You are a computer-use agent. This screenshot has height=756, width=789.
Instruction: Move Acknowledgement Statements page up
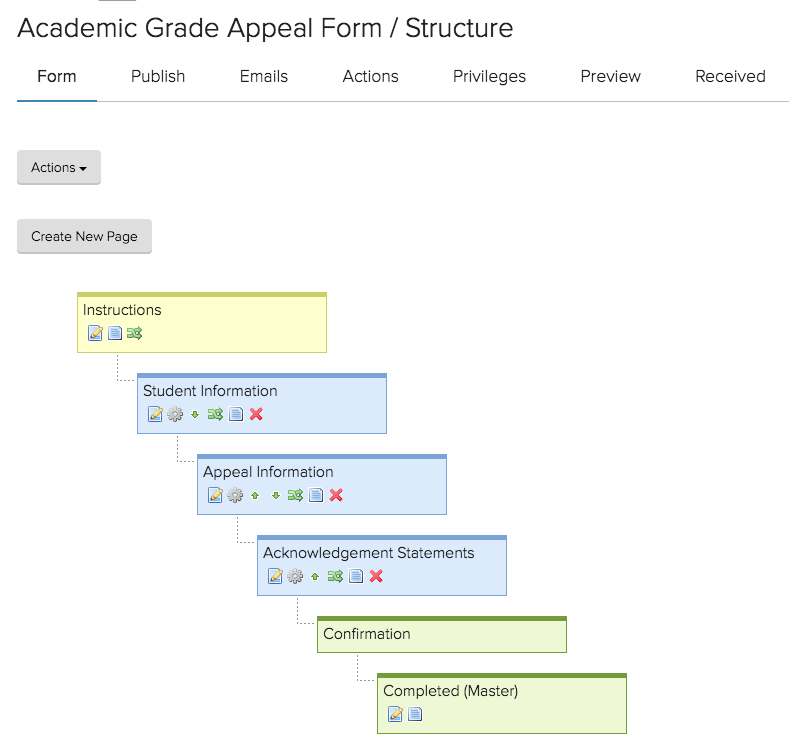[315, 576]
